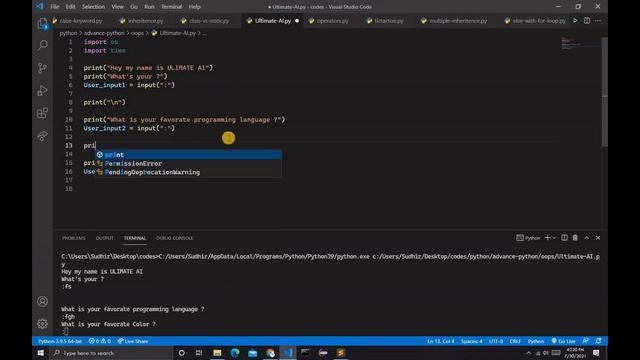This screenshot has height=360, width=640.
Task: Switch to the inheritence.py tab
Action: (145, 20)
